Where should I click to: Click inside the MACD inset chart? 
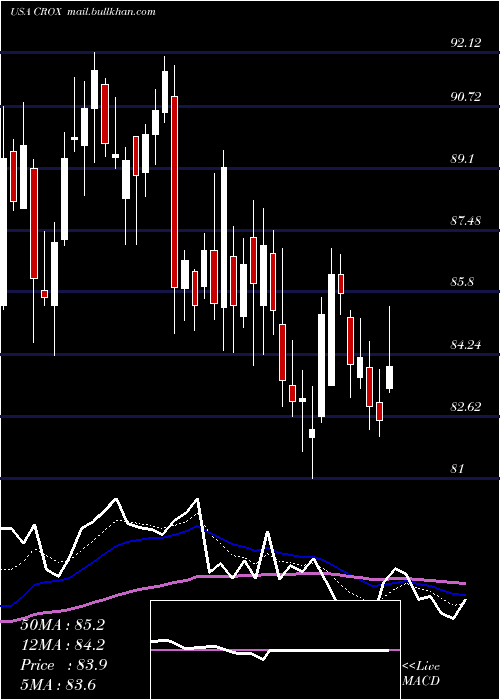point(275,650)
